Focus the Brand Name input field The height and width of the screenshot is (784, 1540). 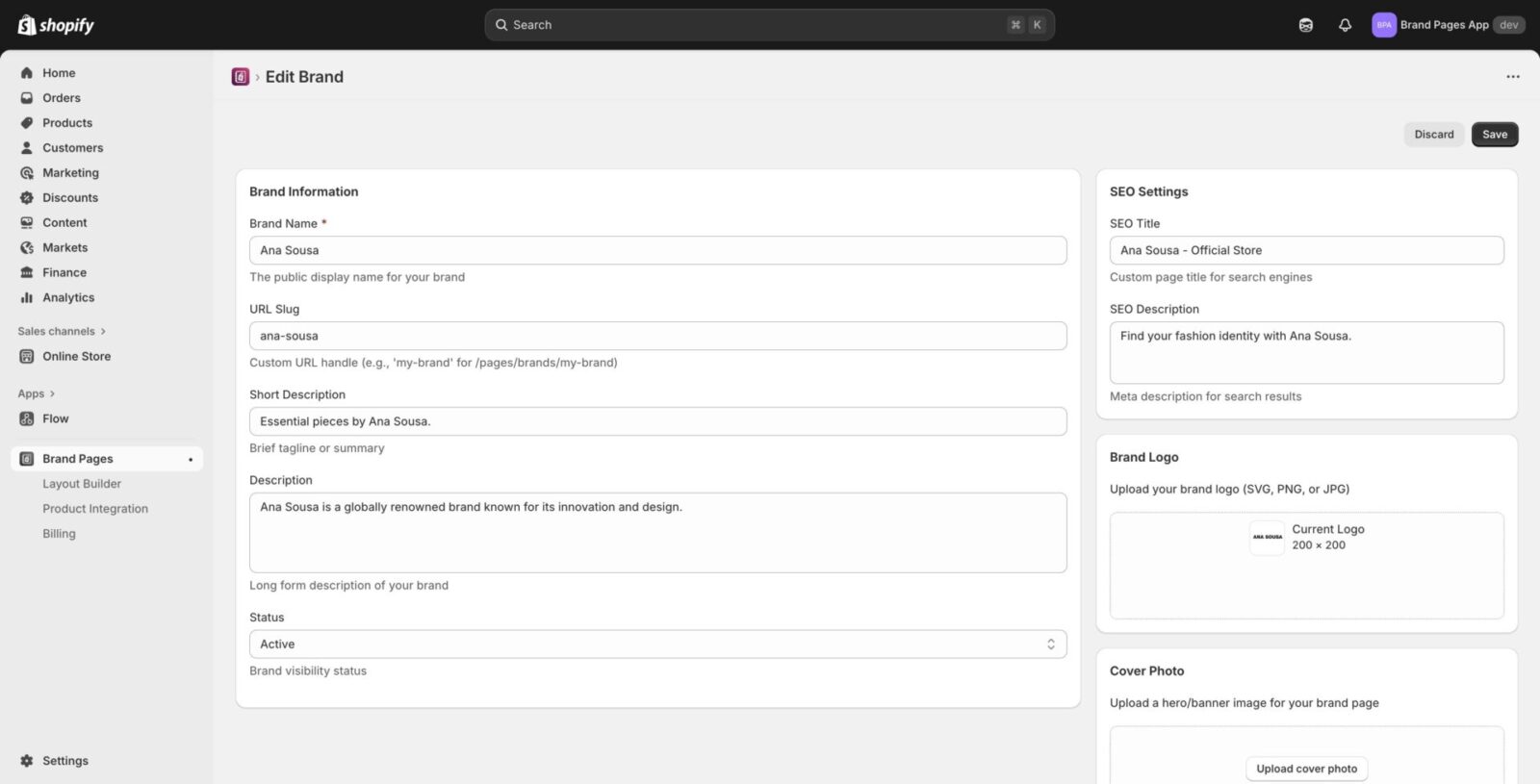tap(657, 250)
